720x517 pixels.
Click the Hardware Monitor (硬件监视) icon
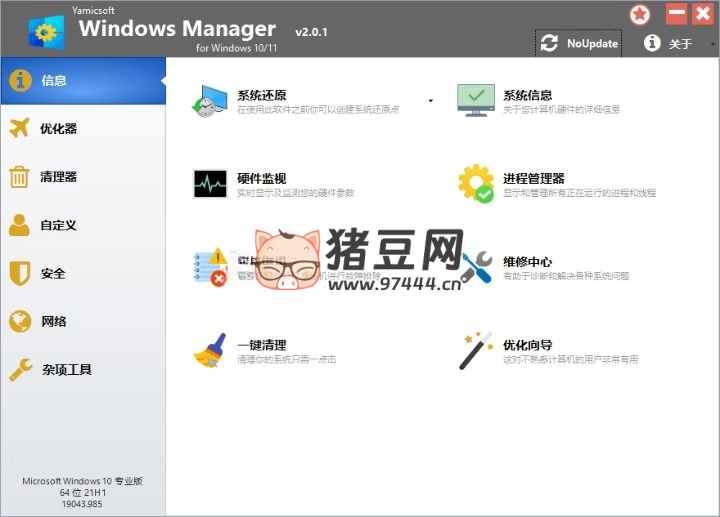pyautogui.click(x=211, y=184)
